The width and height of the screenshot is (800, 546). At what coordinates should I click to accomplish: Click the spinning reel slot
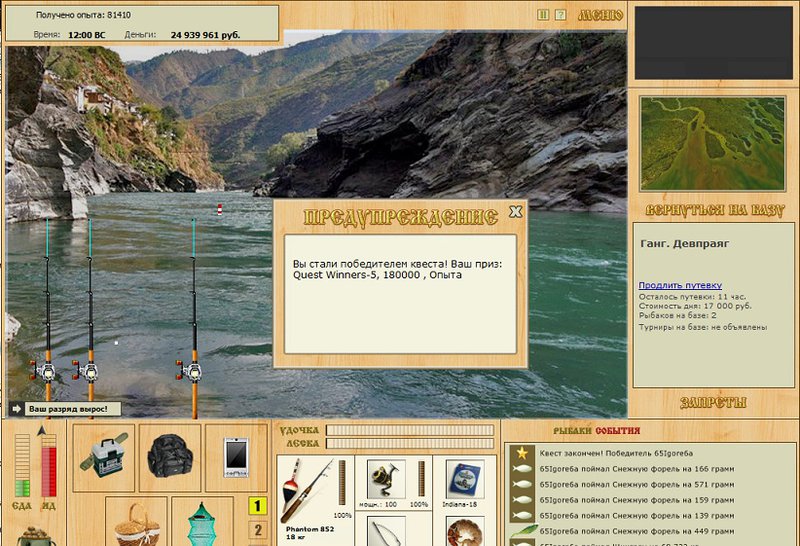point(386,479)
